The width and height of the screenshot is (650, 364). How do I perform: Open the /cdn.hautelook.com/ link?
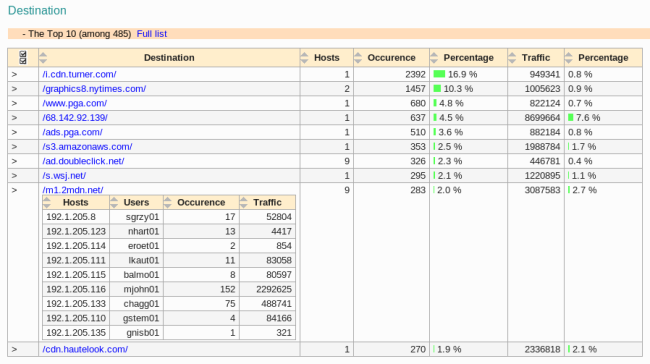pos(85,349)
